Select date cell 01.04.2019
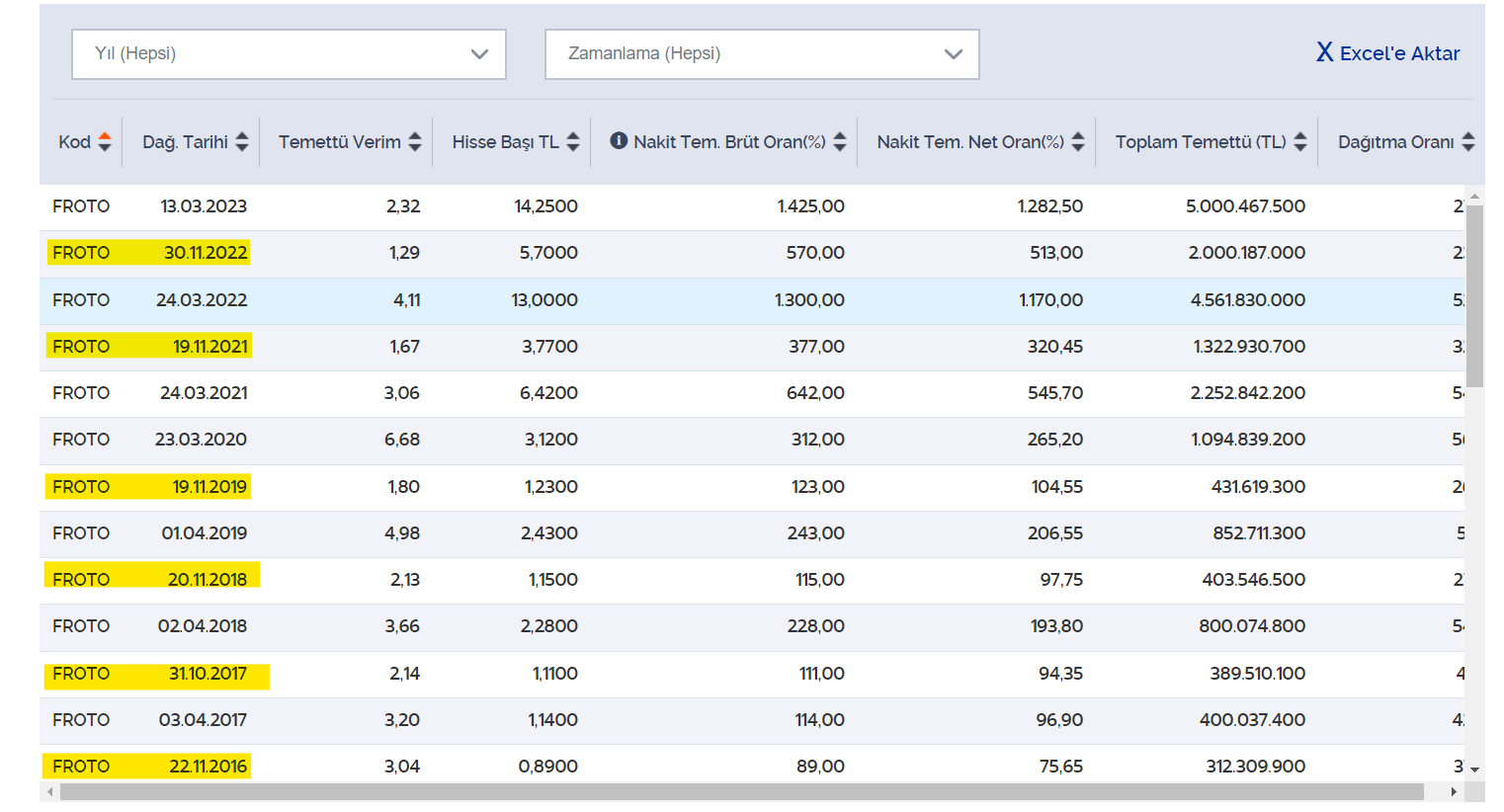The width and height of the screenshot is (1504, 812). (x=205, y=533)
